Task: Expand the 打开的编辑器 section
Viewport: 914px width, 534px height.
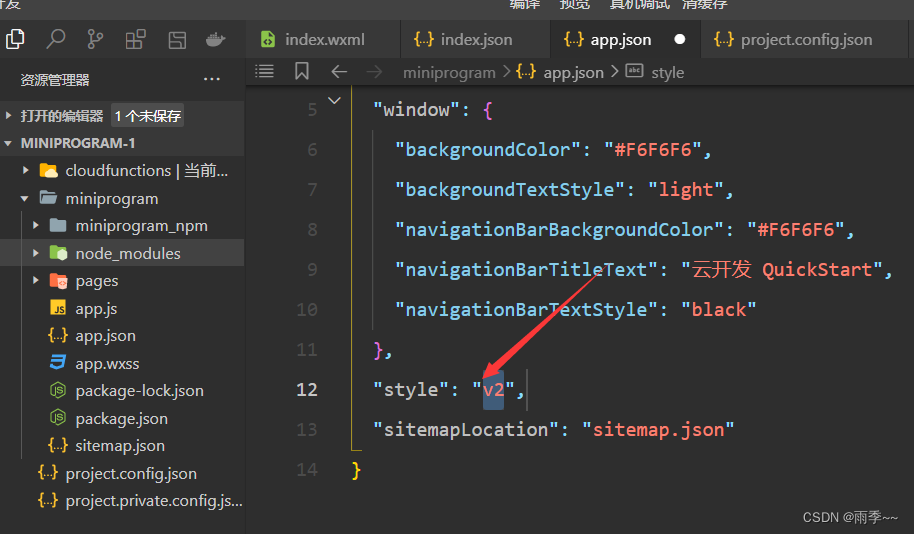Action: click(x=9, y=116)
